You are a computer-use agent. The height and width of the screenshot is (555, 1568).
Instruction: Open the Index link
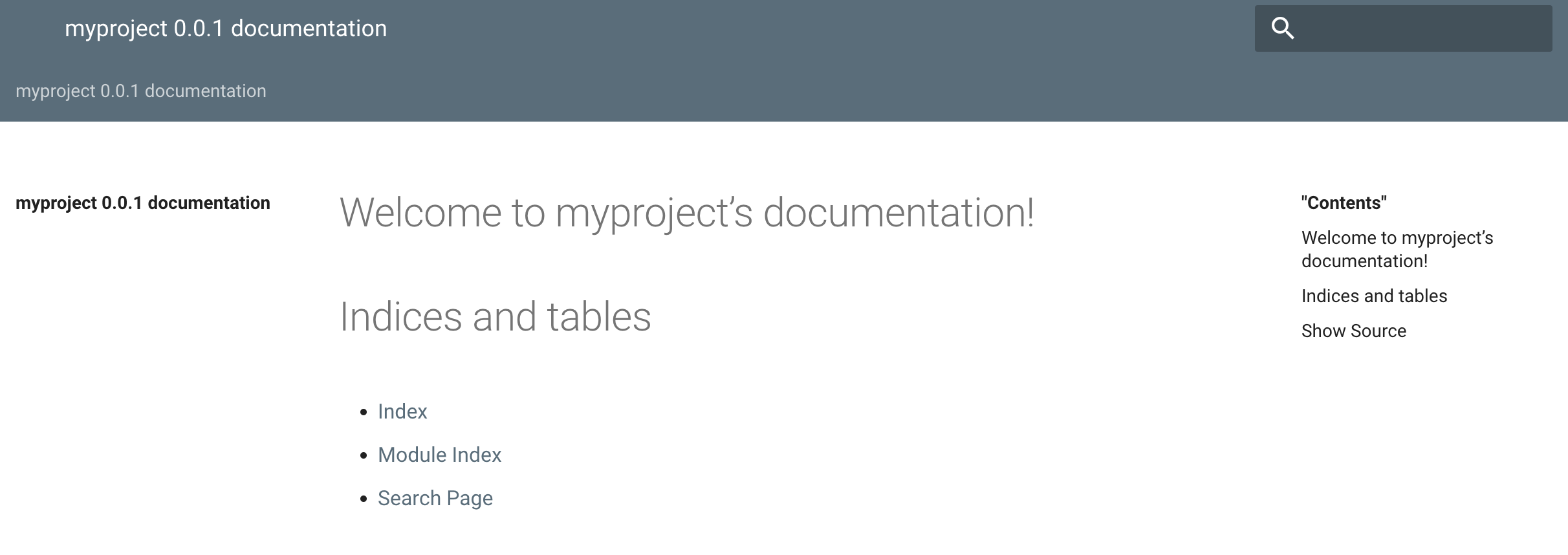[402, 412]
